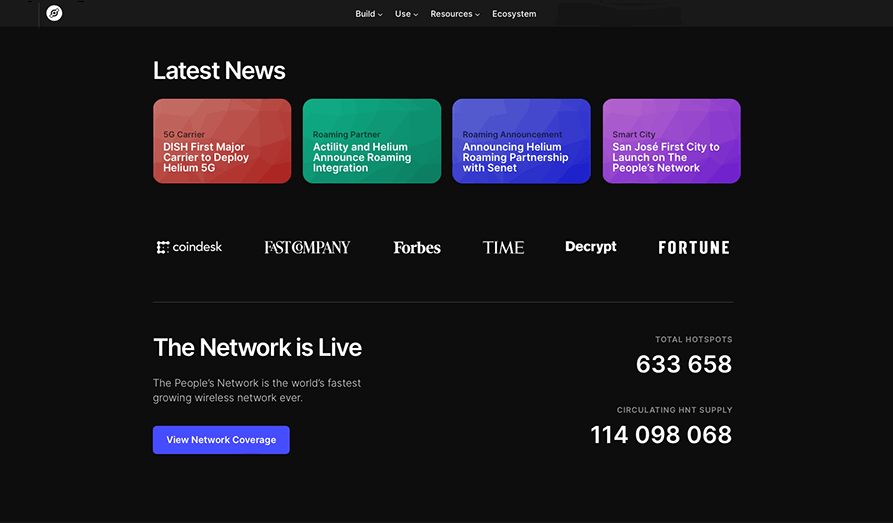Click the fastest growing wireless network description
The width and height of the screenshot is (893, 523).
click(257, 390)
